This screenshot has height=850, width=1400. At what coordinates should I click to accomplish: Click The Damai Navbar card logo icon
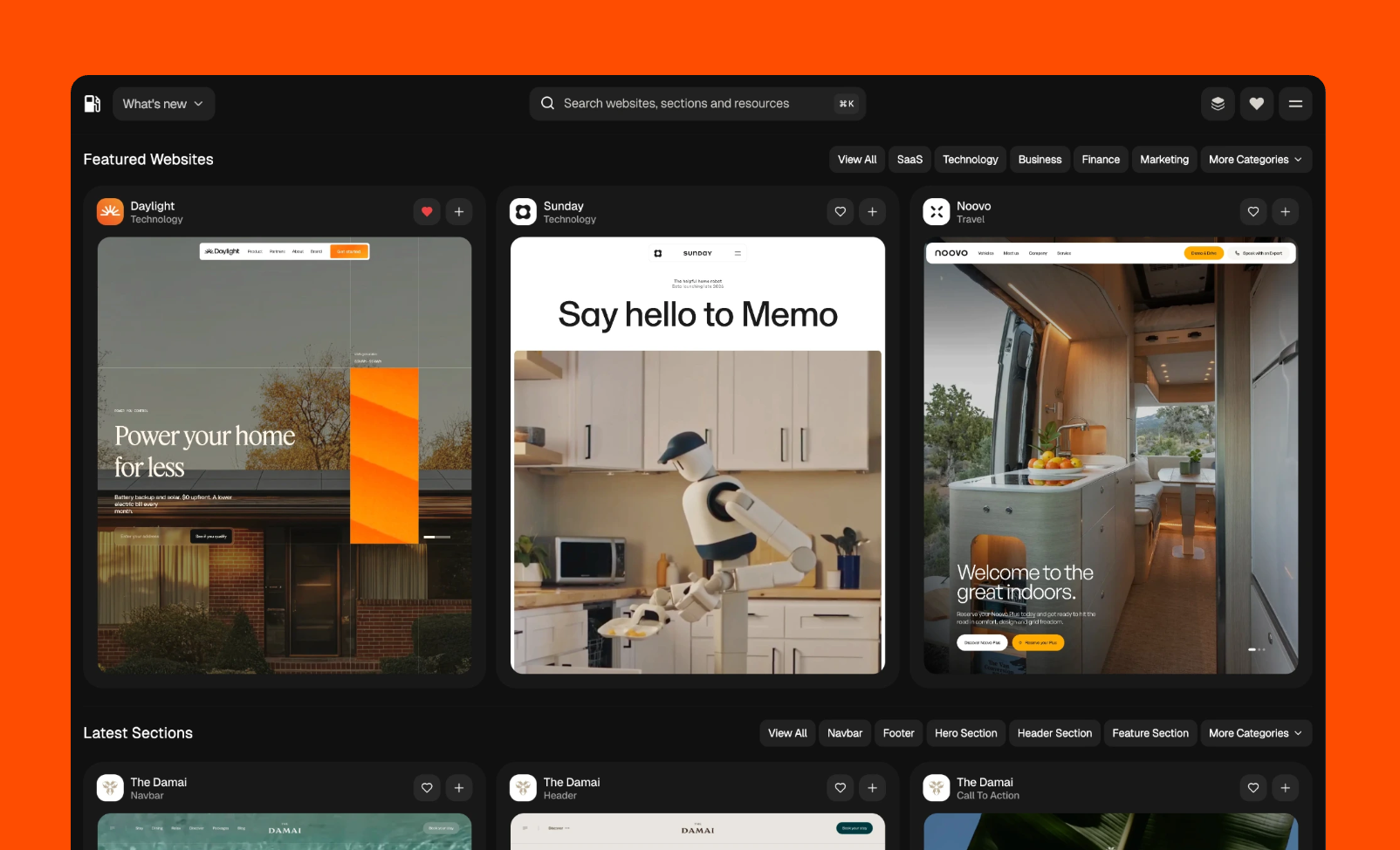point(110,788)
